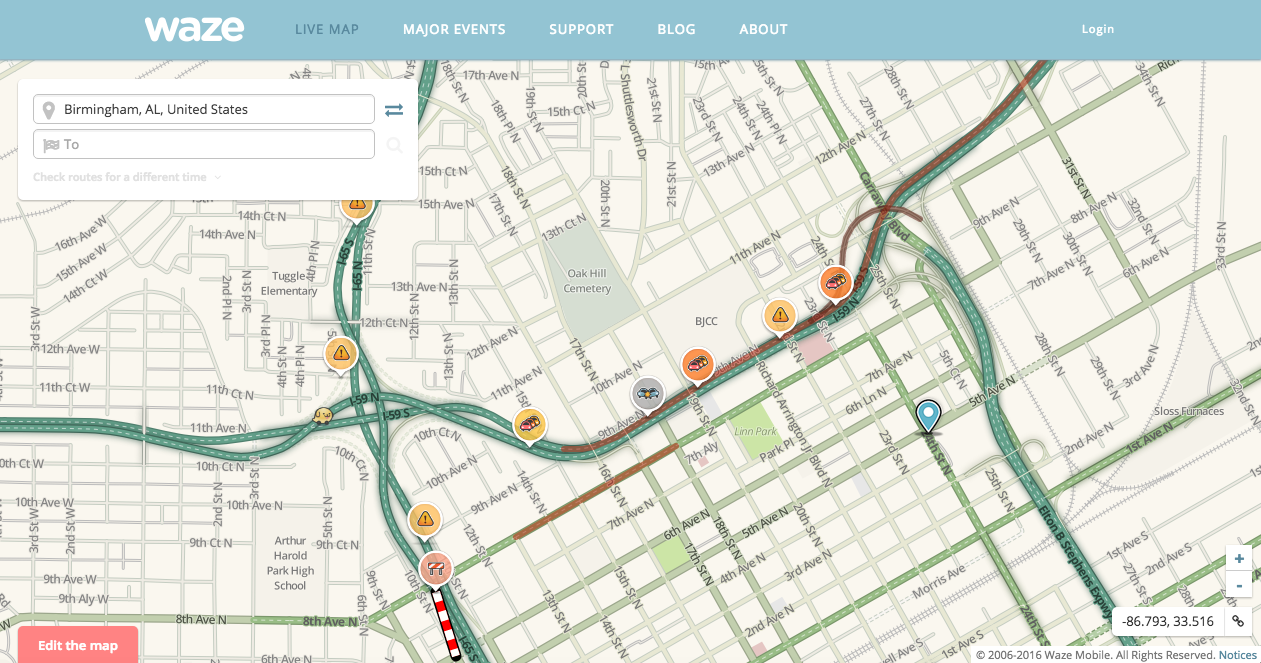Screen dimensions: 1261x663
Task: Go to the SUPPORT page
Action: (581, 29)
